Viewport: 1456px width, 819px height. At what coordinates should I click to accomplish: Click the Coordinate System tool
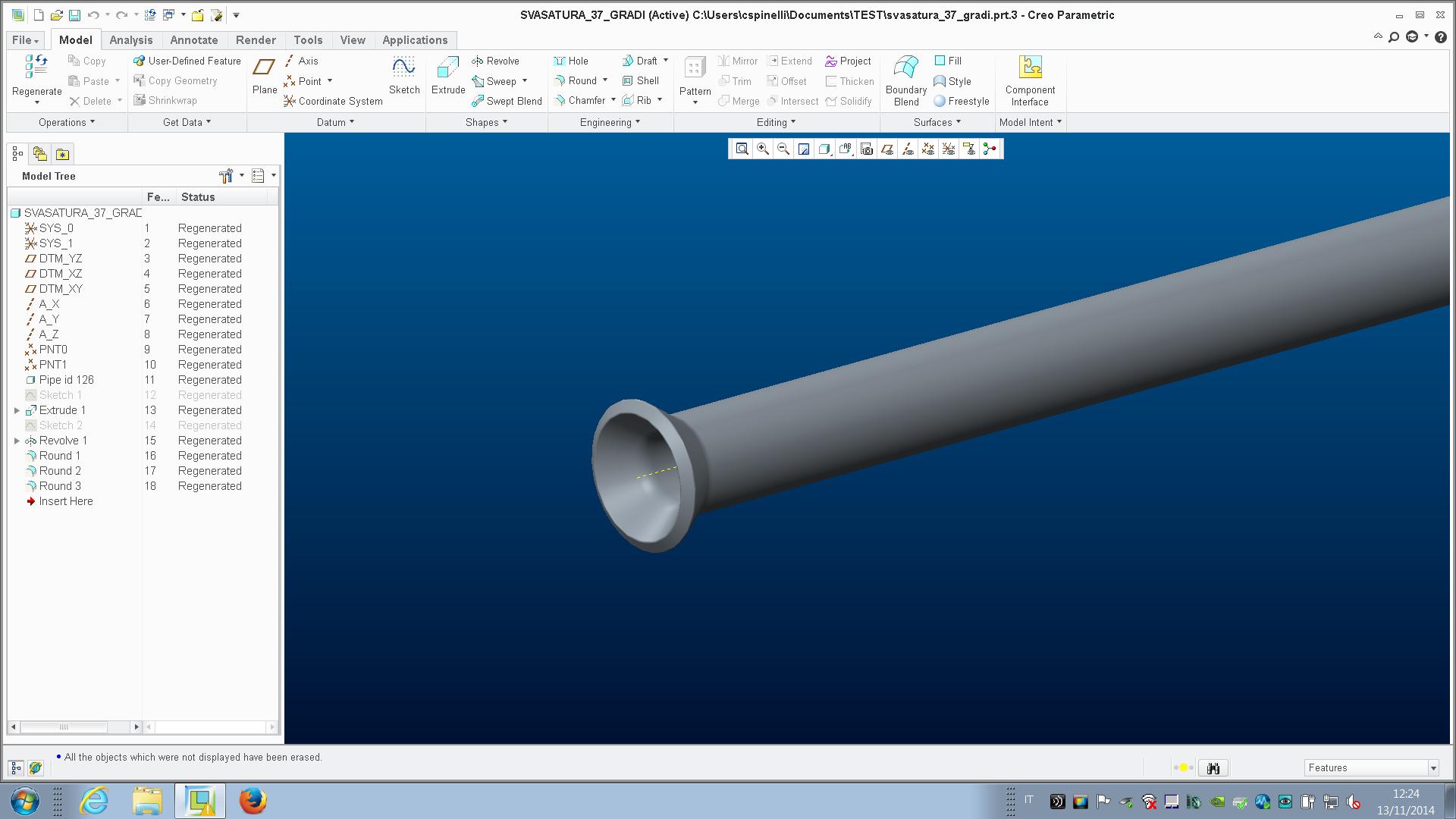pos(333,101)
